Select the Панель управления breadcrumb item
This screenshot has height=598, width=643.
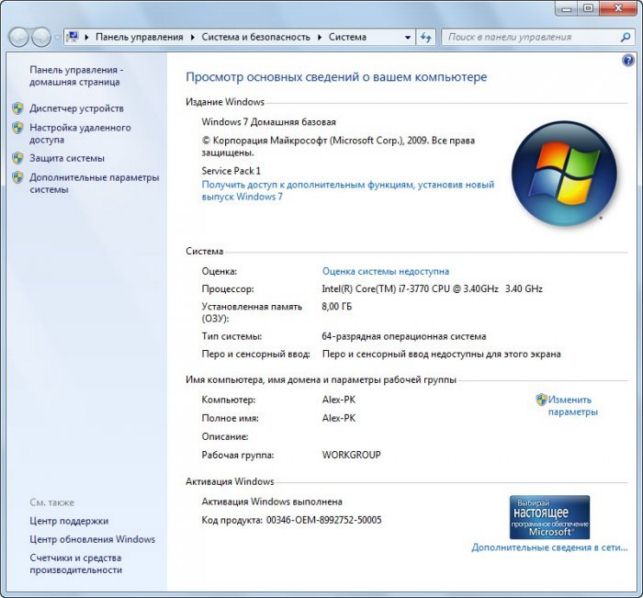[139, 37]
